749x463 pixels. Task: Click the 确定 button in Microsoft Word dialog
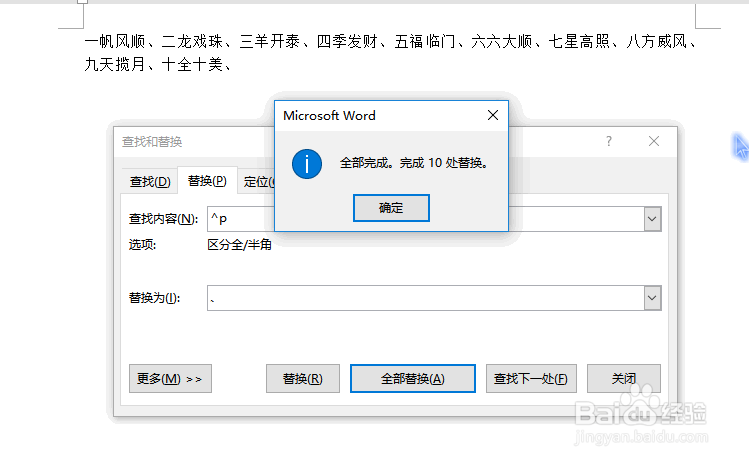point(391,208)
